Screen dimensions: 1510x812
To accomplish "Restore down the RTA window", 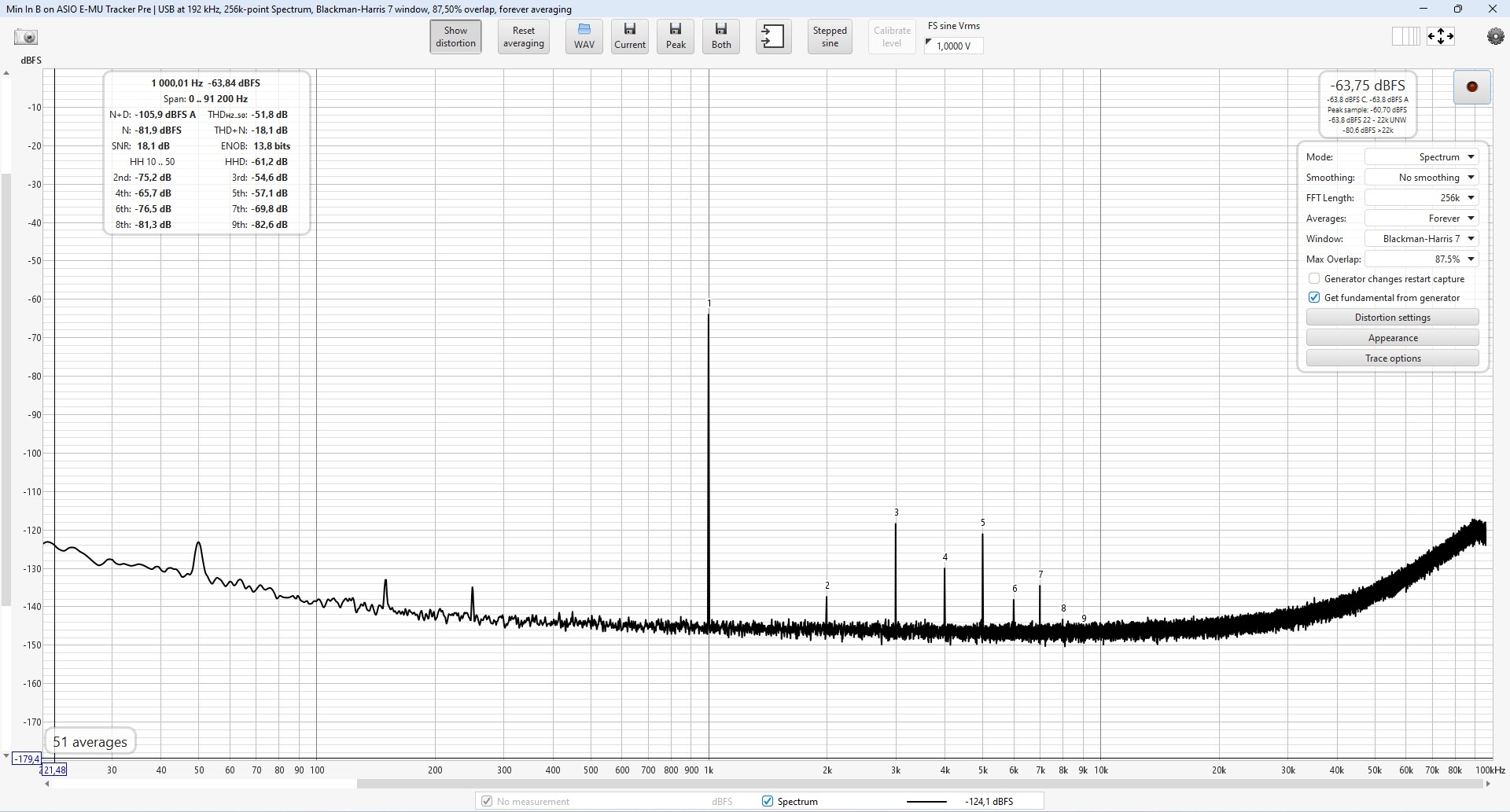I will [1457, 9].
